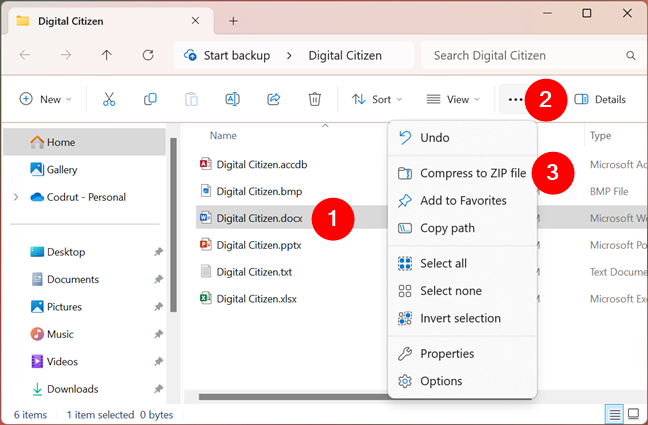Maximize the File Explorer window
The height and width of the screenshot is (425, 648).
point(586,14)
